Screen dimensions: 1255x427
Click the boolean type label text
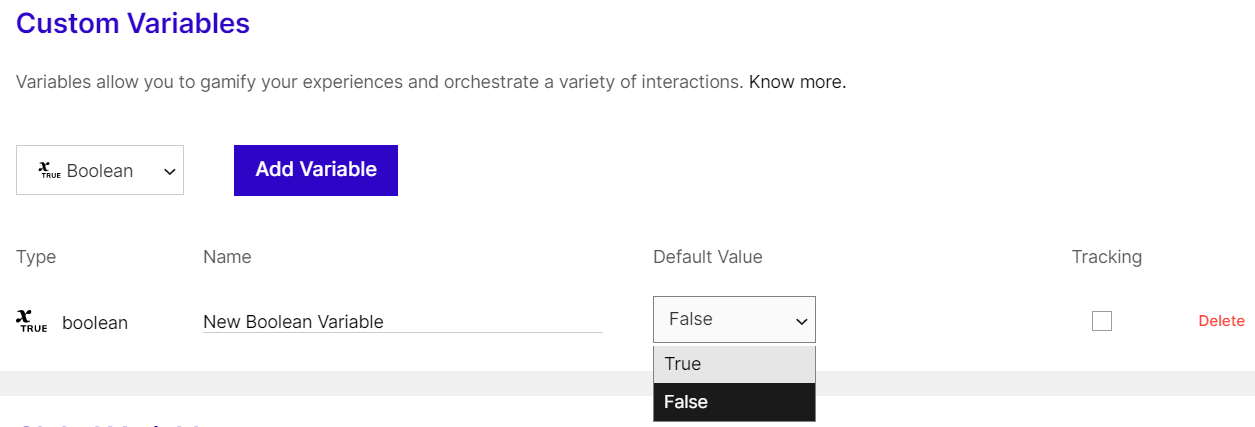[95, 323]
